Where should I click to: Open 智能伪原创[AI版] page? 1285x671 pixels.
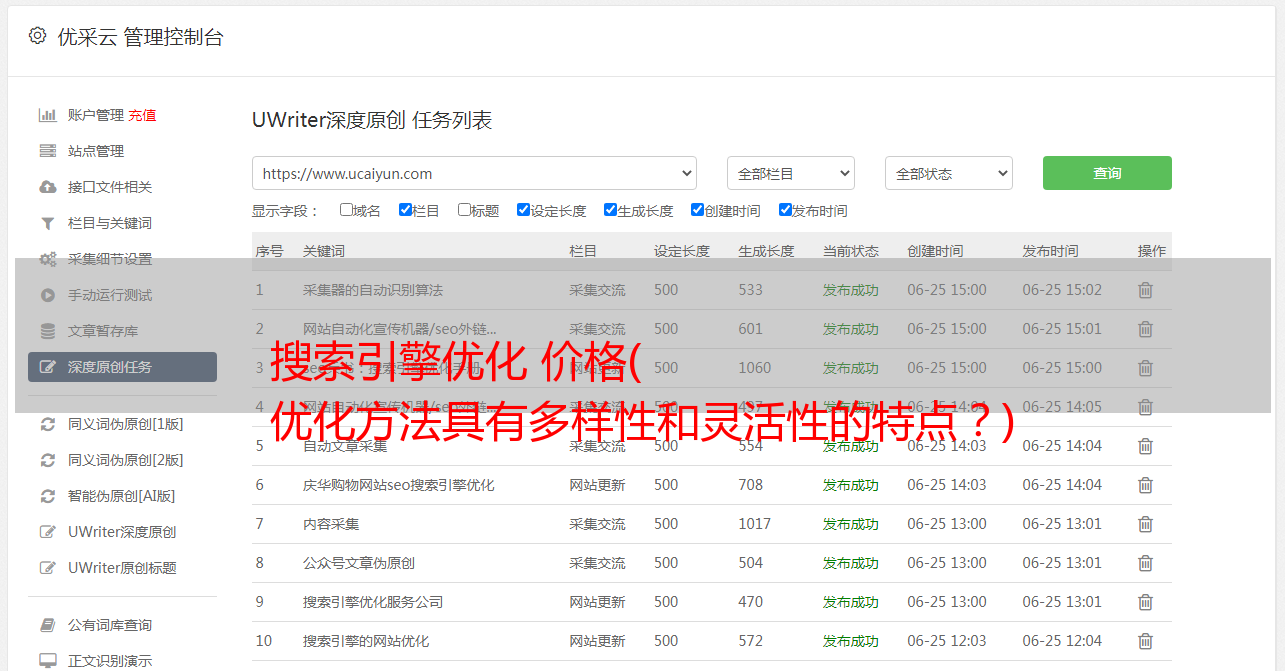[121, 496]
